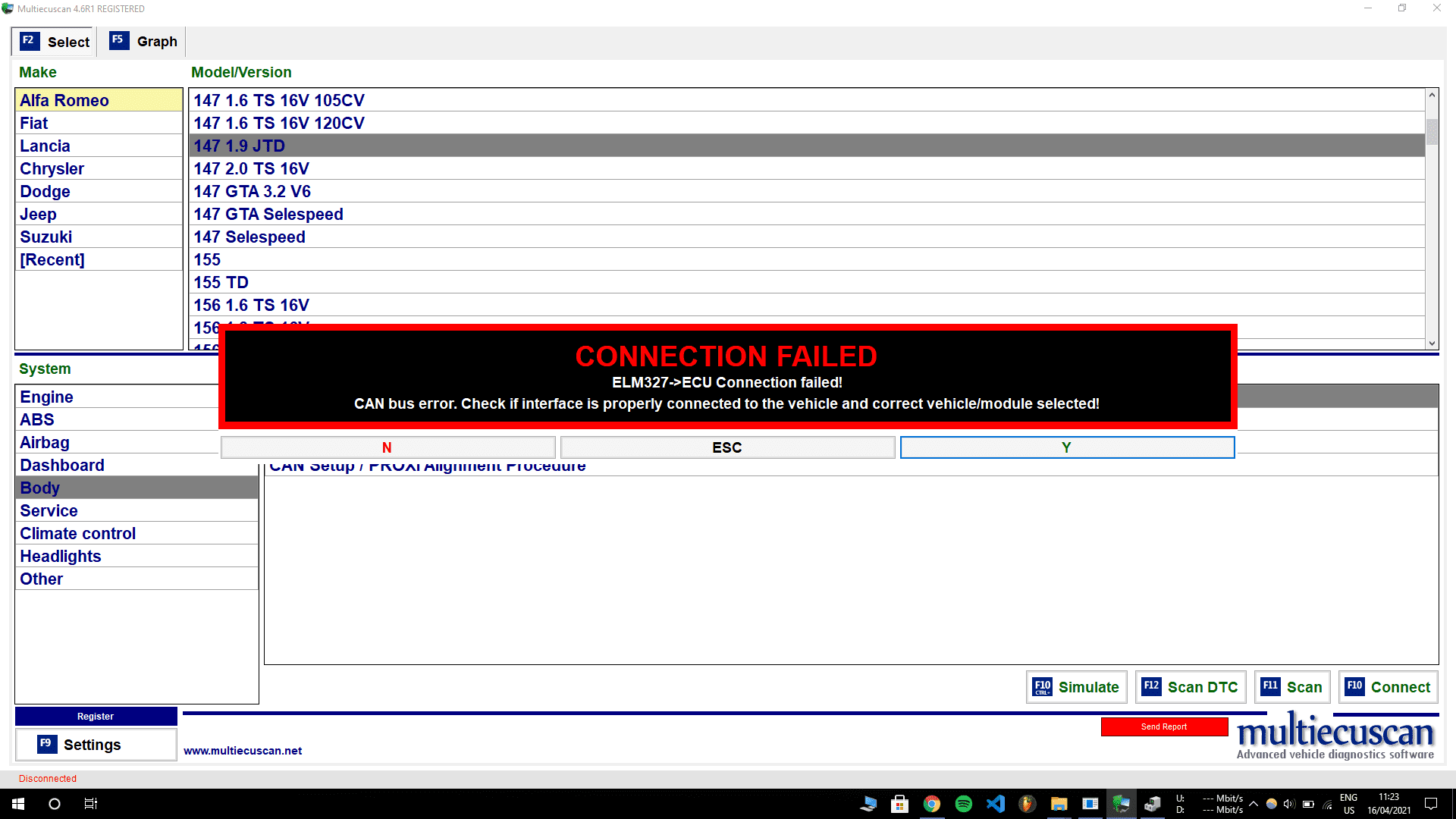Image resolution: width=1456 pixels, height=819 pixels.
Task: Choose 147 GTA Selespeed model
Action: [x=807, y=214]
